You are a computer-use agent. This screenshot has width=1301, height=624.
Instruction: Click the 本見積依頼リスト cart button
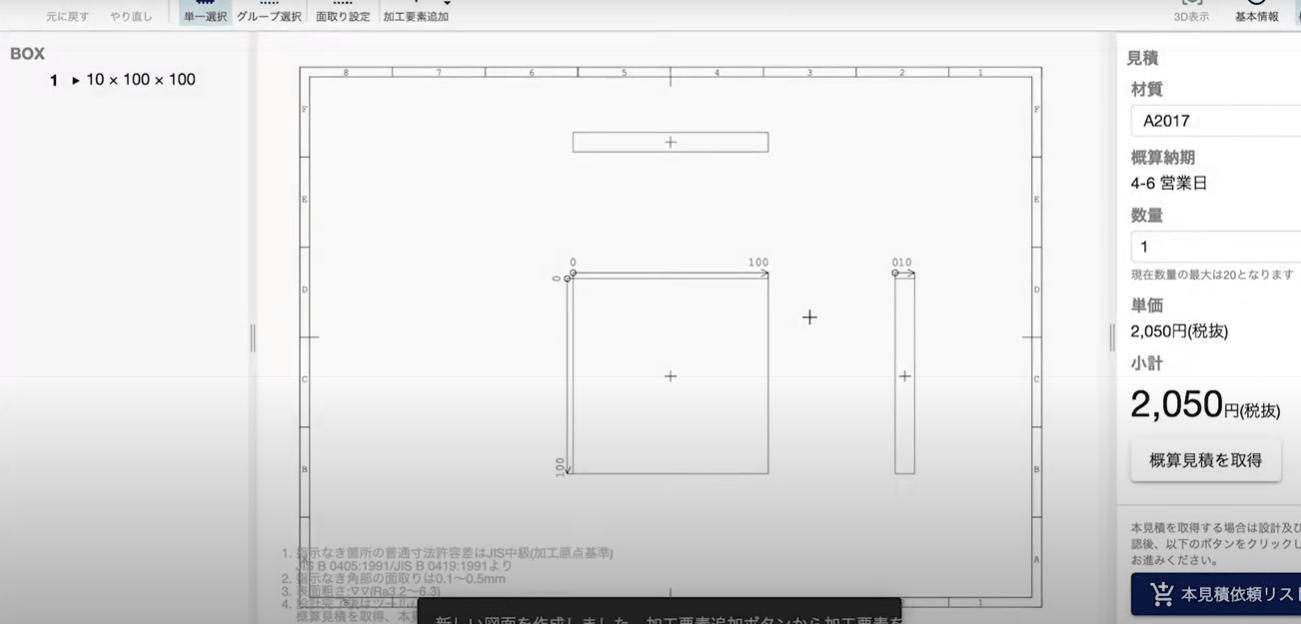(x=1216, y=594)
